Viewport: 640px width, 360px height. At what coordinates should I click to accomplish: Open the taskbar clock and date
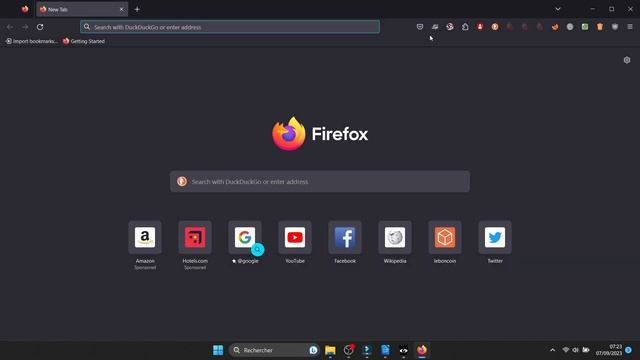609,350
